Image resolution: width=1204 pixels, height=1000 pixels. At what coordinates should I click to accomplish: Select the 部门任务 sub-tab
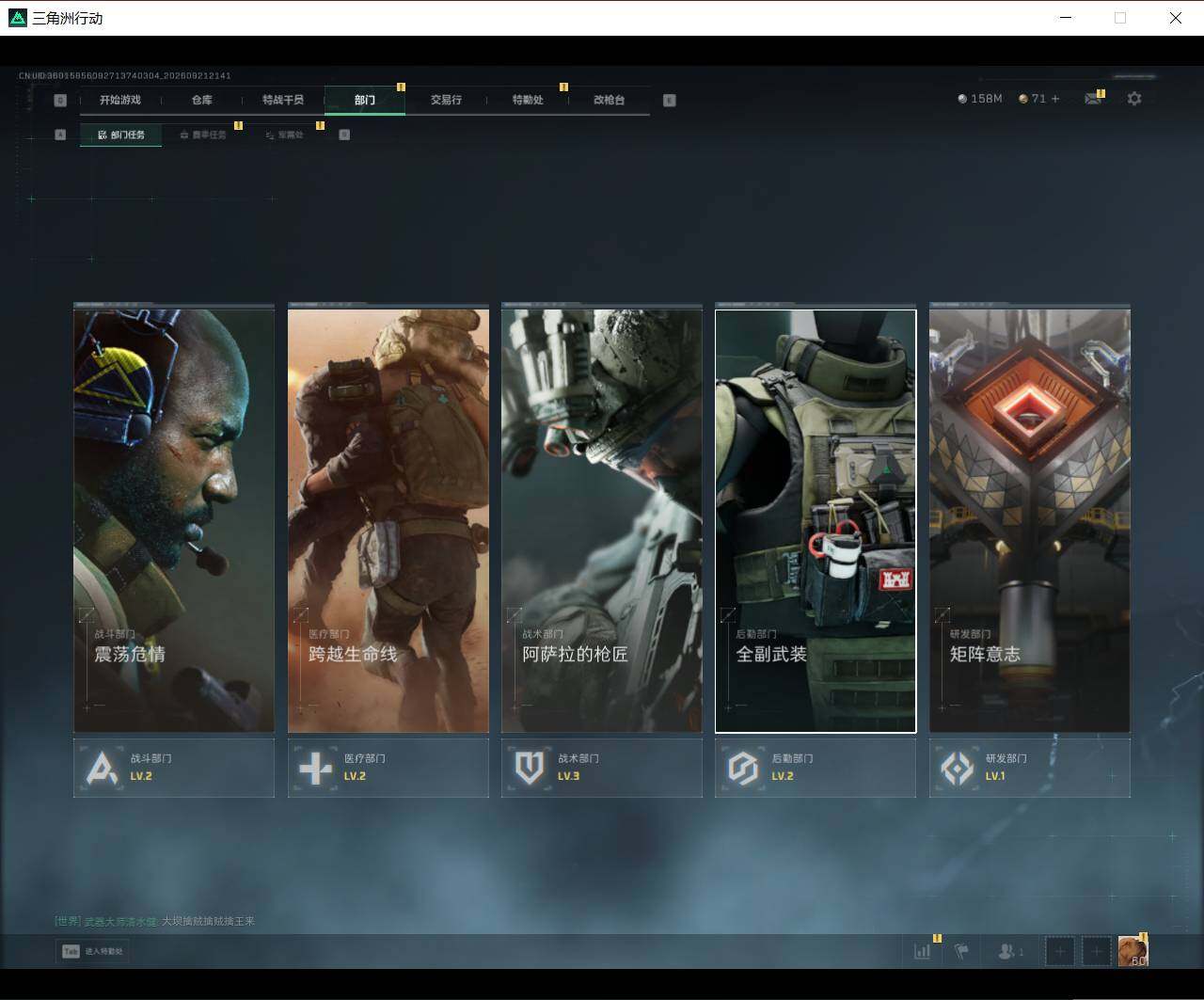pos(120,135)
